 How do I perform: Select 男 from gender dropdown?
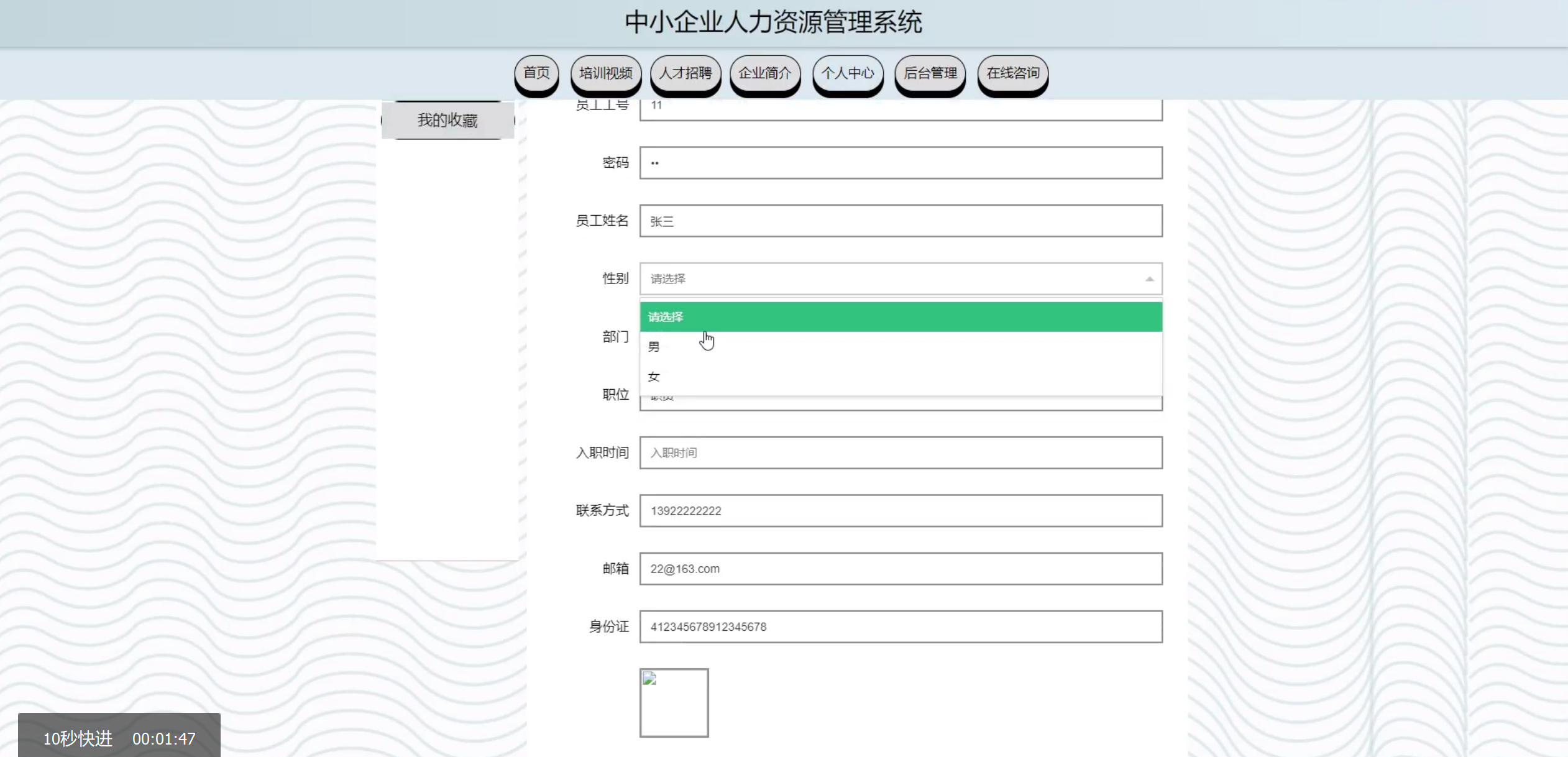(654, 347)
